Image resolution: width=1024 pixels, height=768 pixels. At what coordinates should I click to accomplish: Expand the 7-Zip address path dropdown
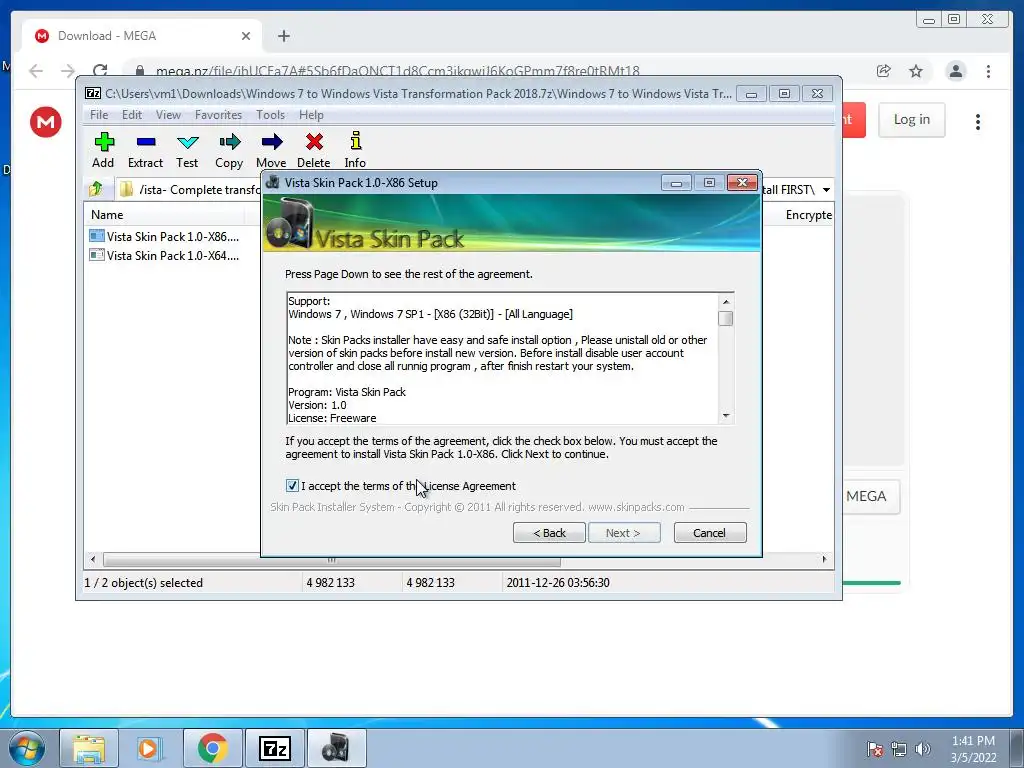pyautogui.click(x=826, y=189)
